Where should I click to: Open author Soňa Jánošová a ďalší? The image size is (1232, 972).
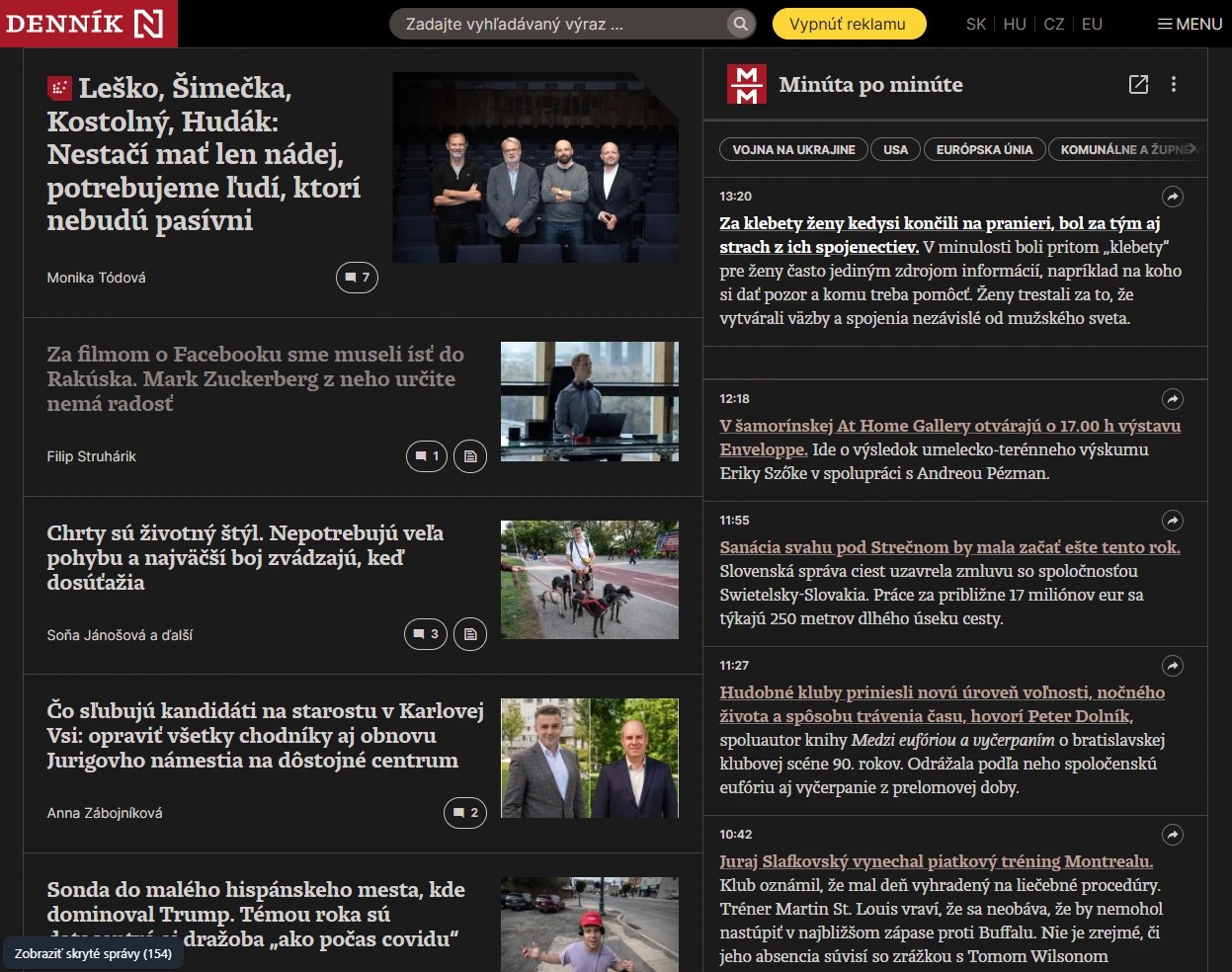tap(120, 635)
